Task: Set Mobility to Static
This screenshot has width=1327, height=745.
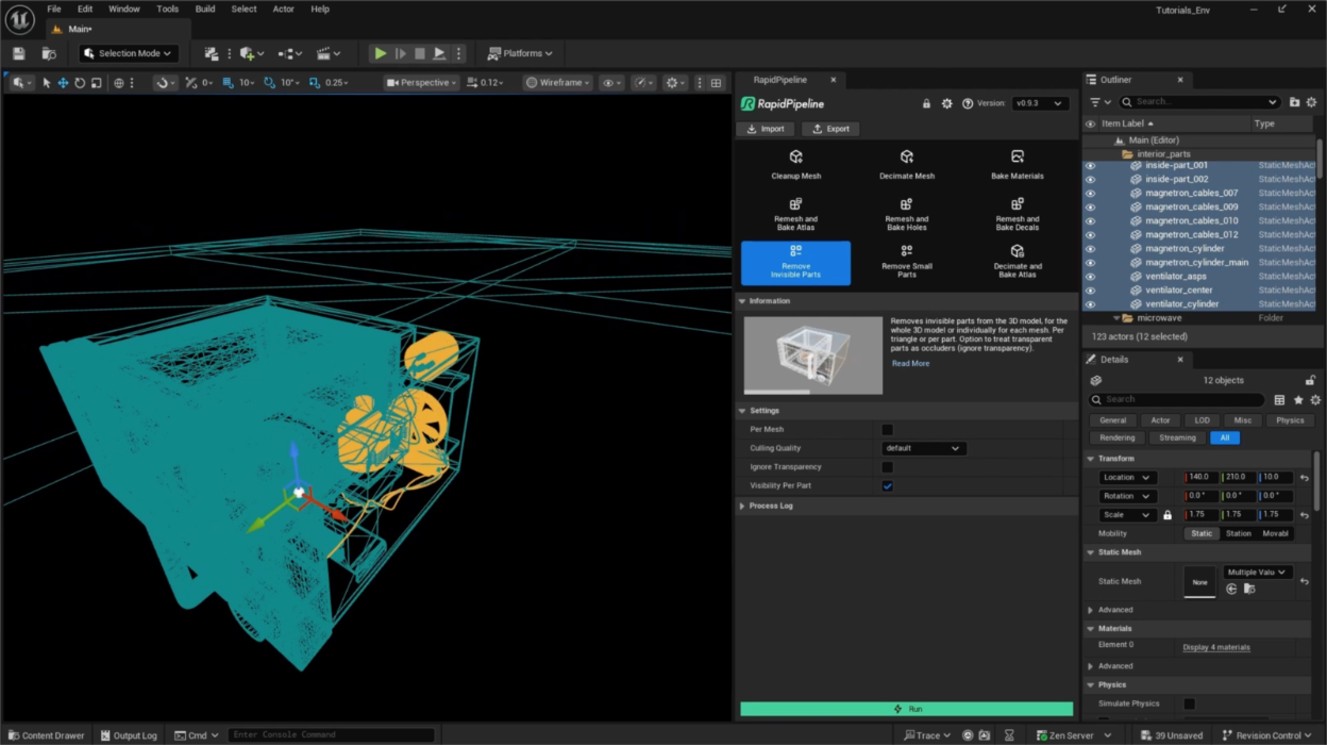Action: pos(1201,534)
